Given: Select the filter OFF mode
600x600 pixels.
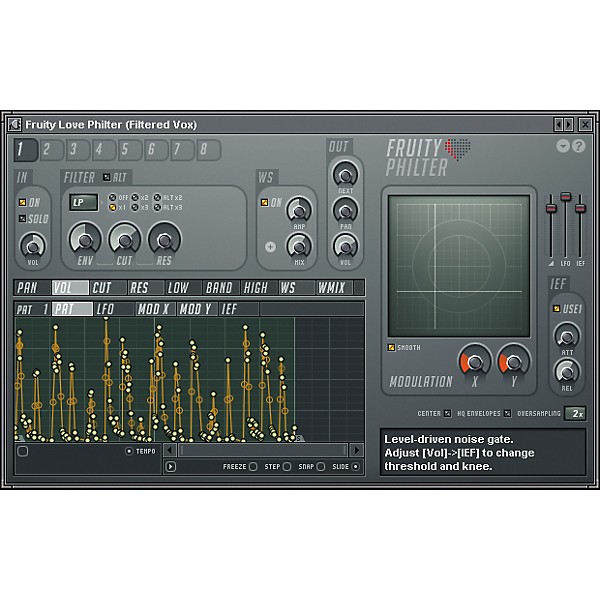Looking at the screenshot, I should 112,197.
